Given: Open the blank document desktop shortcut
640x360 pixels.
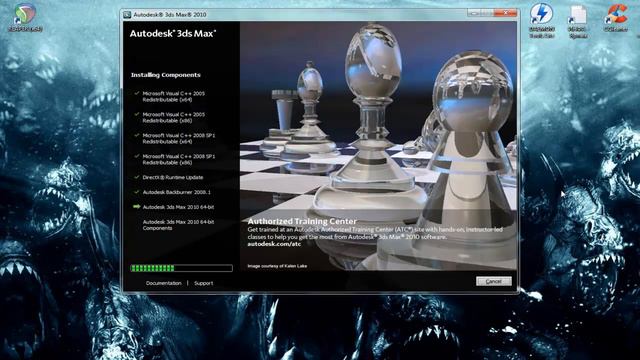Looking at the screenshot, I should pyautogui.click(x=578, y=21).
